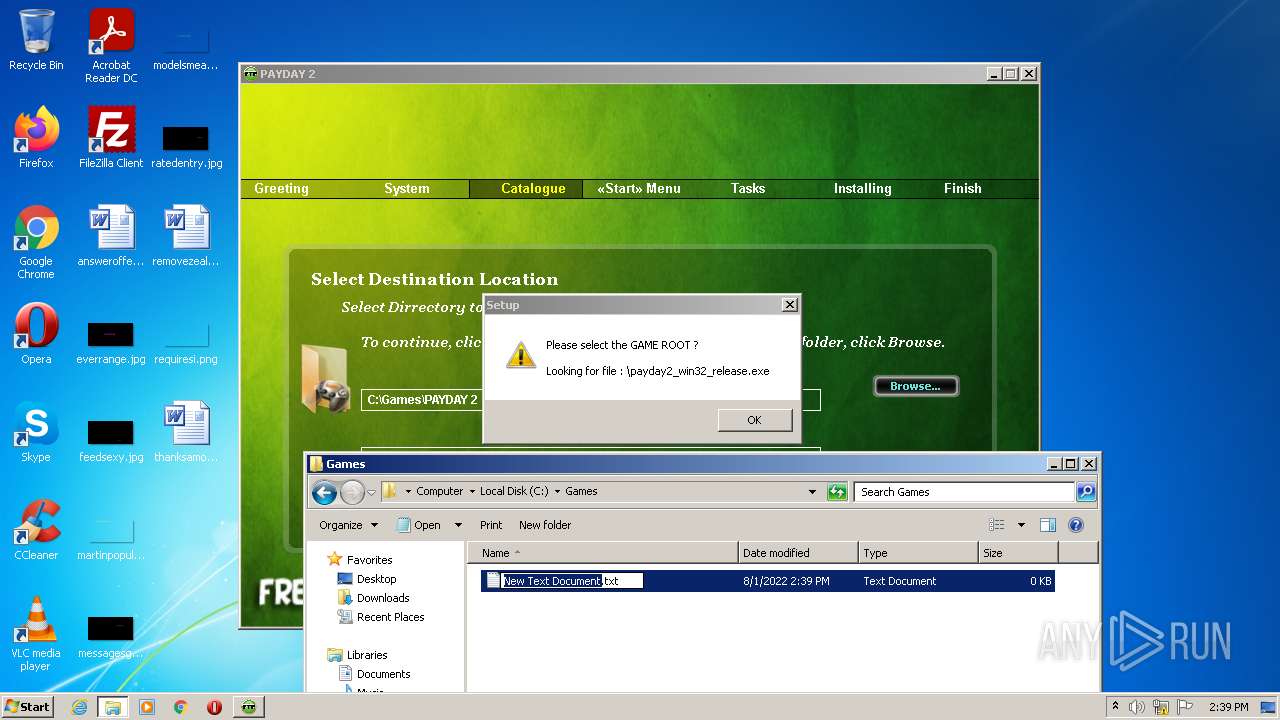This screenshot has width=1280, height=720.
Task: Click Print in Games toolbar
Action: click(x=491, y=525)
